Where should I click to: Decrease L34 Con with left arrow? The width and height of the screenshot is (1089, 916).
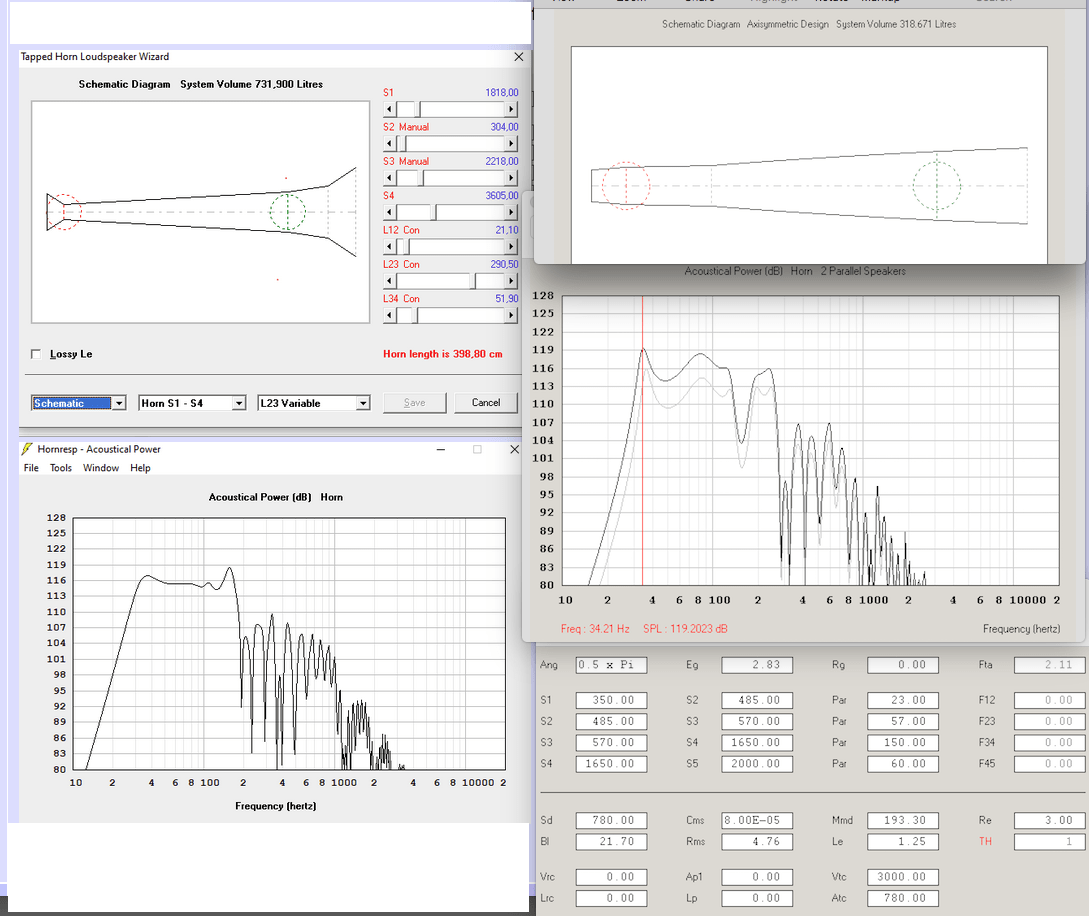389,315
